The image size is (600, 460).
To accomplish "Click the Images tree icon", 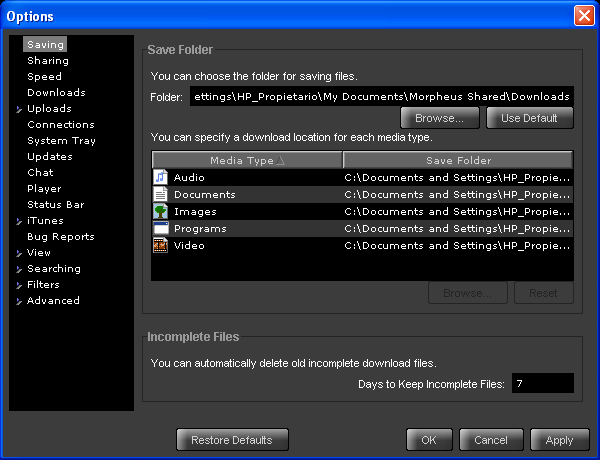I will tap(161, 211).
